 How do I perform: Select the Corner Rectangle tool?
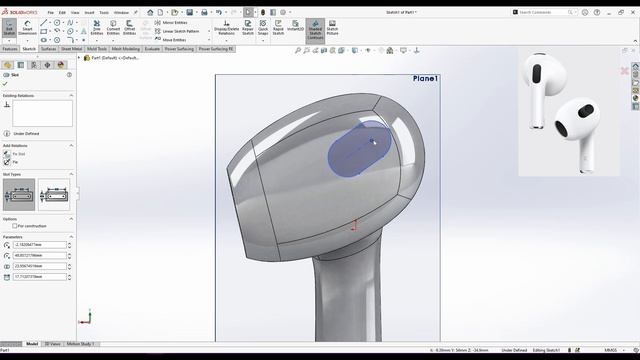pos(44,31)
